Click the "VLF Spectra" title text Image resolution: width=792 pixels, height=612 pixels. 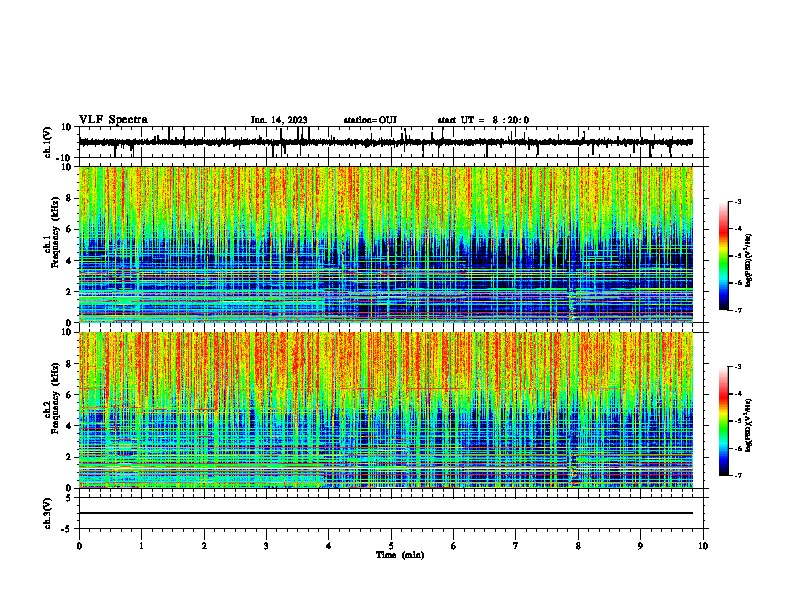tap(113, 120)
